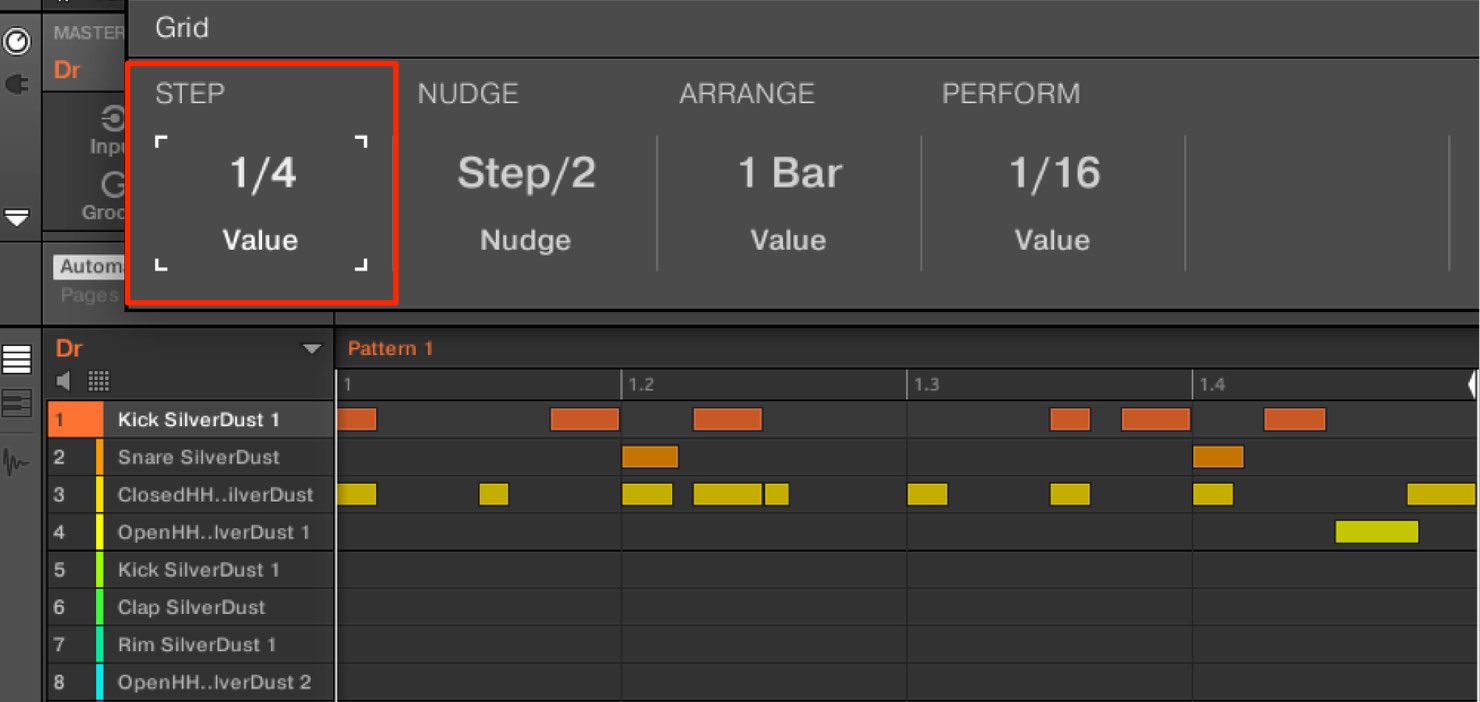Image resolution: width=1480 pixels, height=702 pixels.
Task: Click the Pattern 1 label
Action: click(390, 349)
